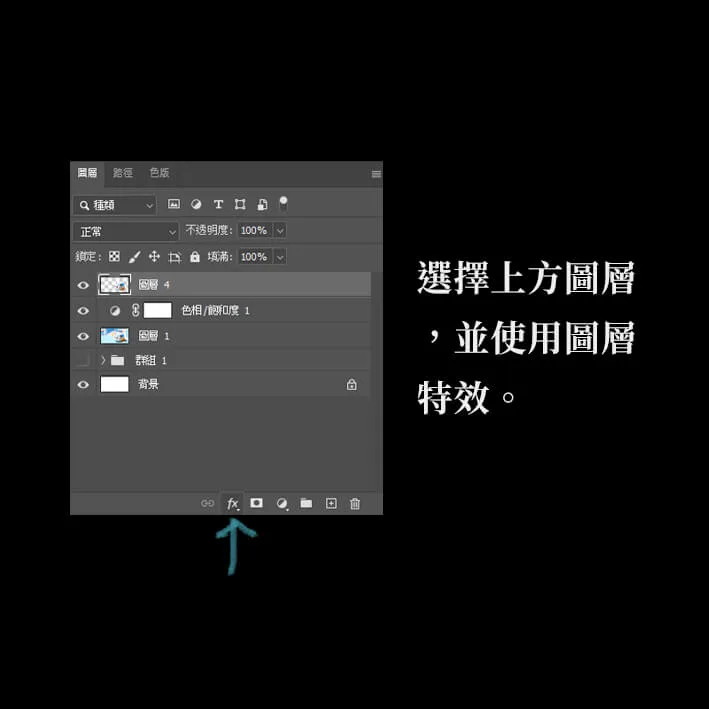Click the 填滿 100% field

coord(255,257)
